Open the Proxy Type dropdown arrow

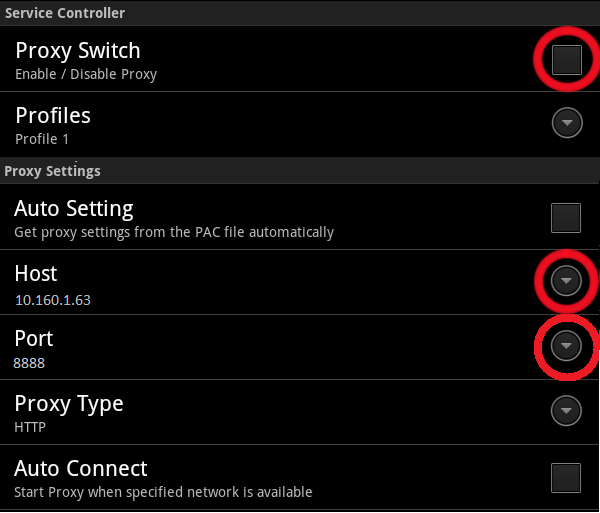tap(567, 410)
